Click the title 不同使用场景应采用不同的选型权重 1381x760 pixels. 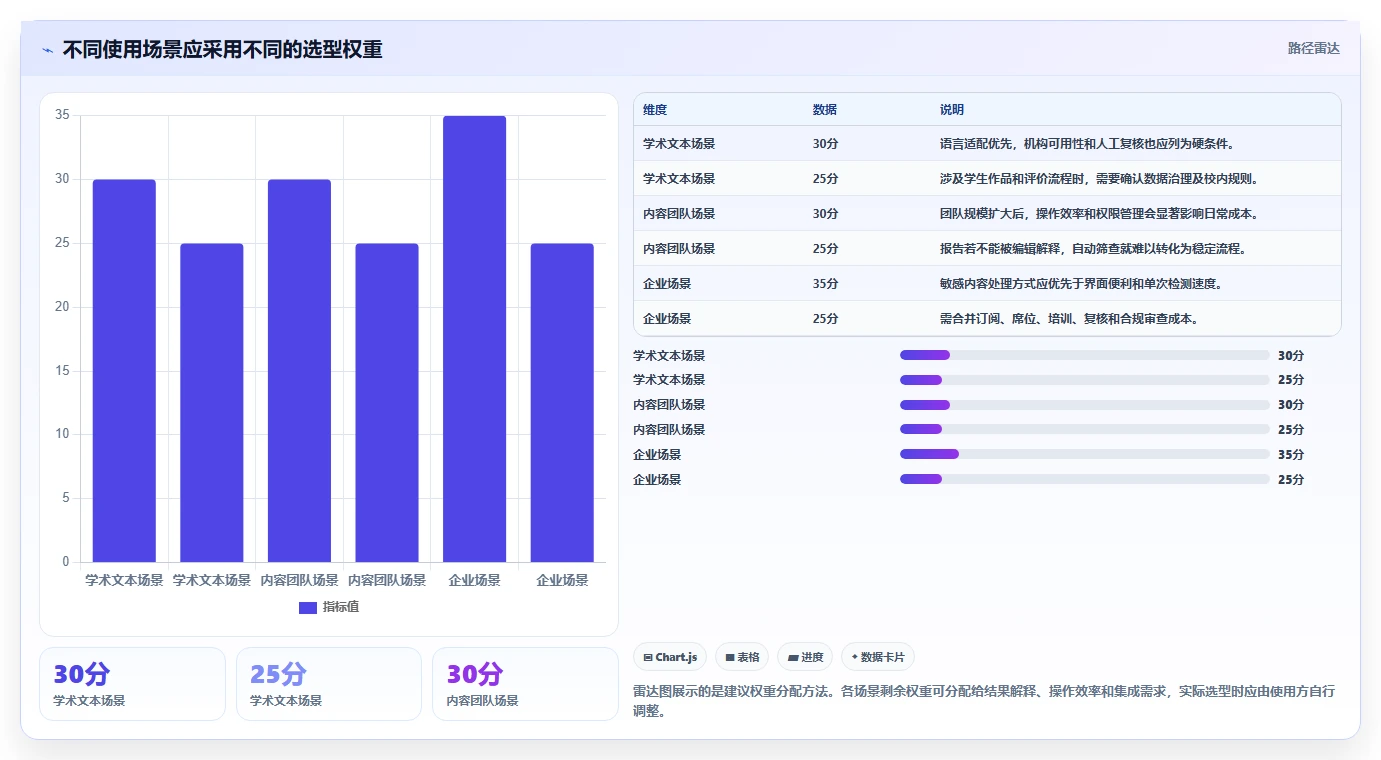pos(223,49)
